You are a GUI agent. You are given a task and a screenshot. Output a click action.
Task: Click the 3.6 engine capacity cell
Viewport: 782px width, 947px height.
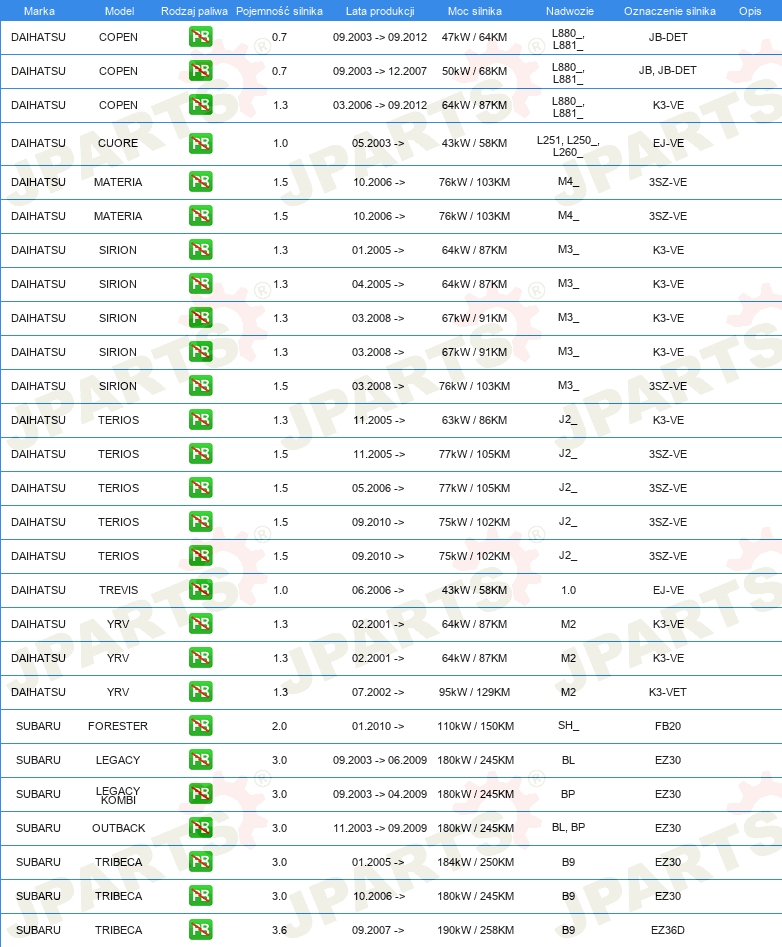point(280,930)
